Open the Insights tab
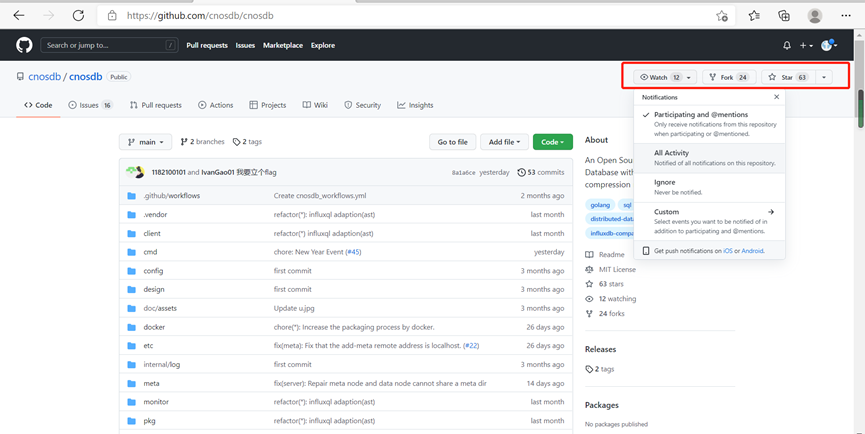This screenshot has width=865, height=434. (415, 105)
